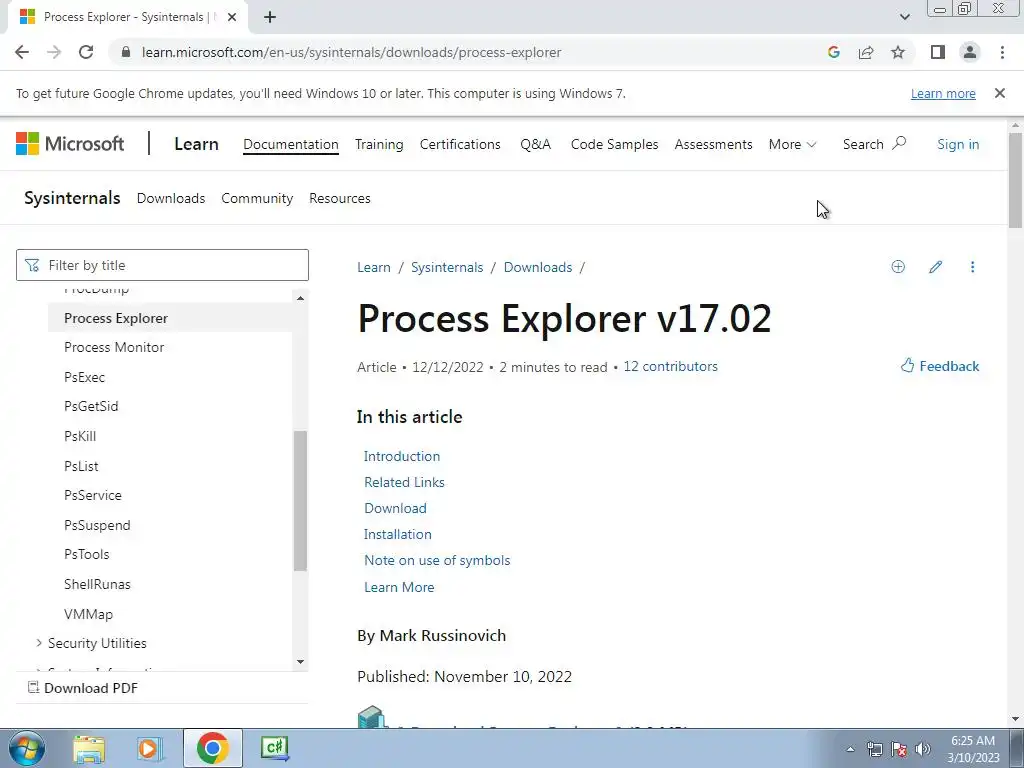Click the sidebar scroll up arrow
The height and width of the screenshot is (768, 1024).
pyautogui.click(x=300, y=298)
